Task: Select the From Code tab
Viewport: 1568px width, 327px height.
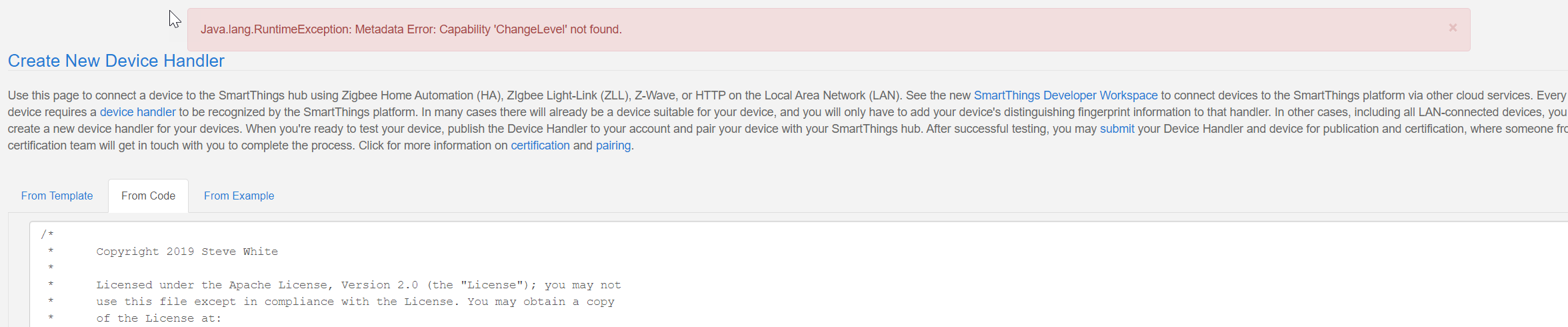Action: (x=148, y=196)
